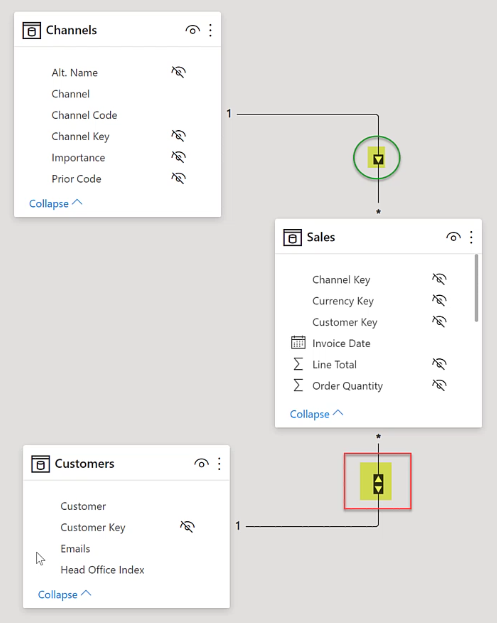
Task: Click the Line Total sigma icon
Action: coord(298,364)
